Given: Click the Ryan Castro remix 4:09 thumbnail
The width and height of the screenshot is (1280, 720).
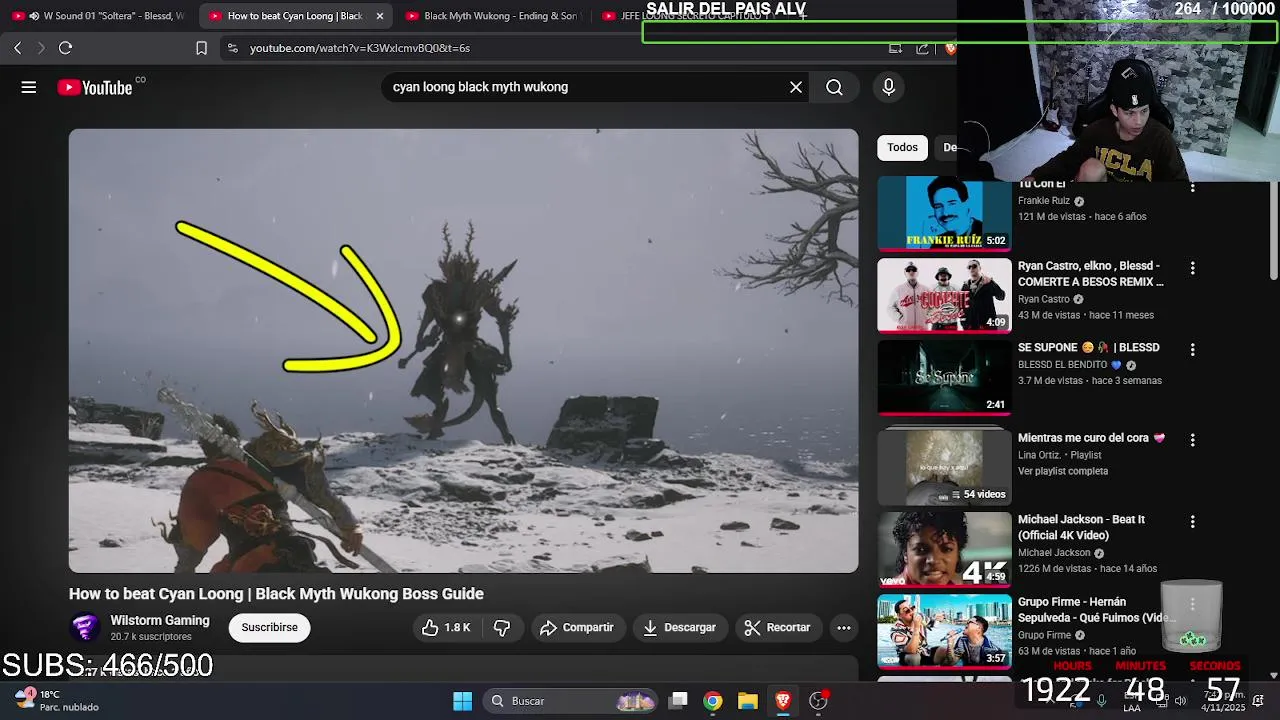Looking at the screenshot, I should [944, 295].
